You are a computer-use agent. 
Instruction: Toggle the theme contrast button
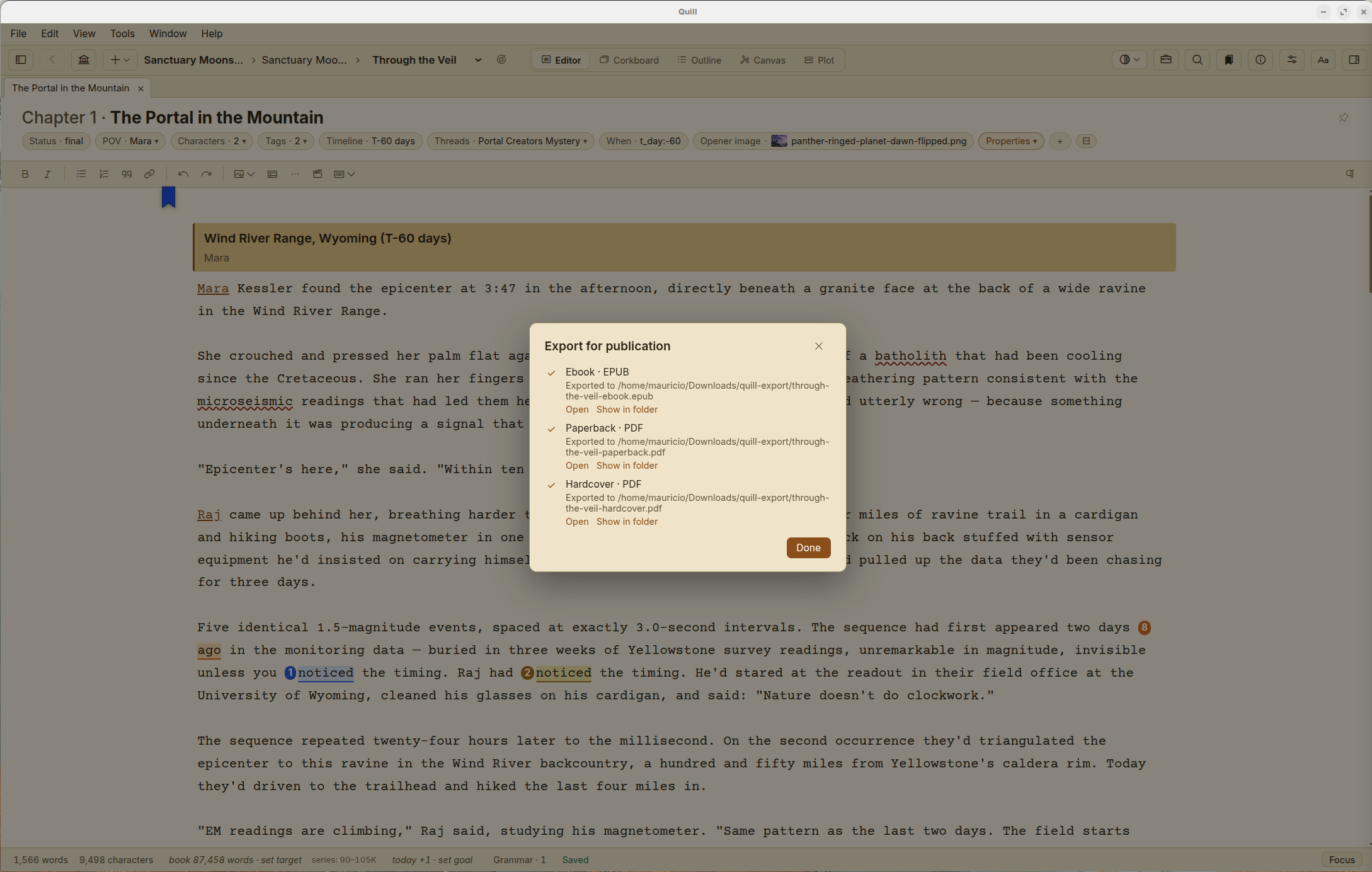point(1129,60)
